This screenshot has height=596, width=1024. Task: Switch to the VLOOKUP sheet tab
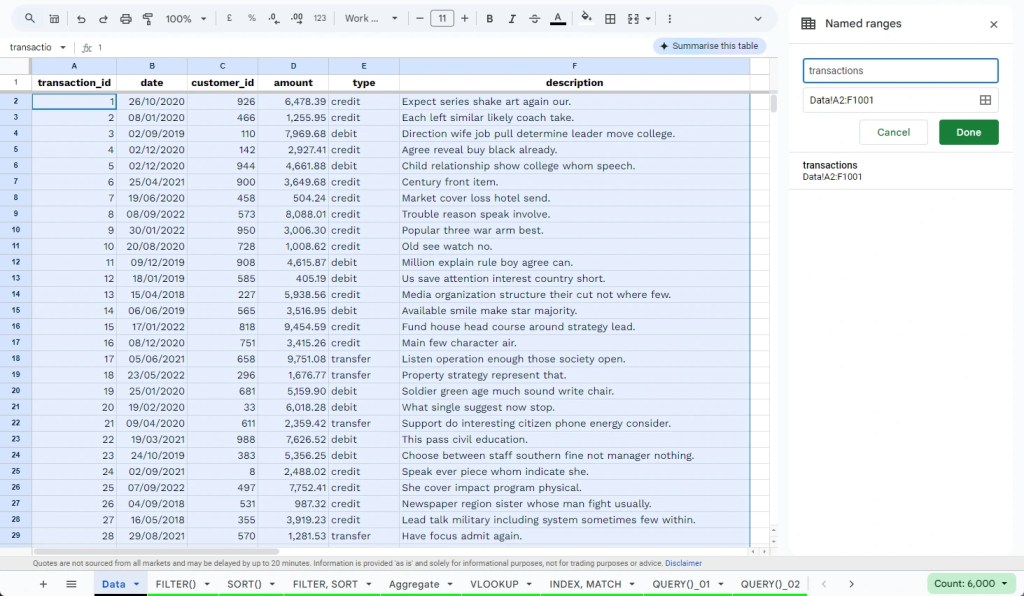click(494, 584)
